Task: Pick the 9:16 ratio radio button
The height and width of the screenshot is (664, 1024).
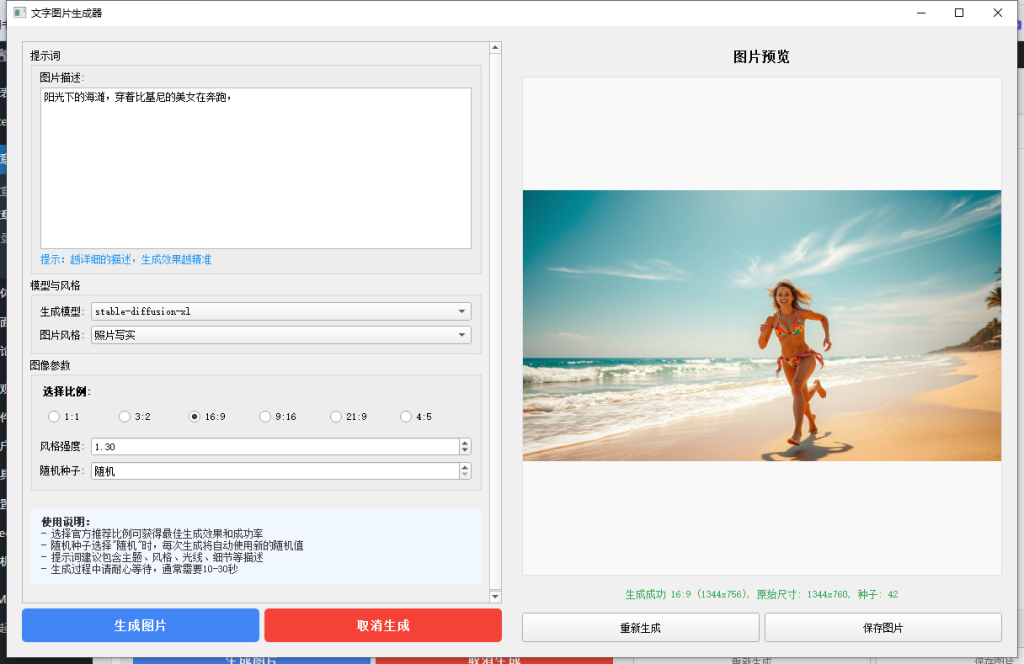Action: tap(265, 417)
